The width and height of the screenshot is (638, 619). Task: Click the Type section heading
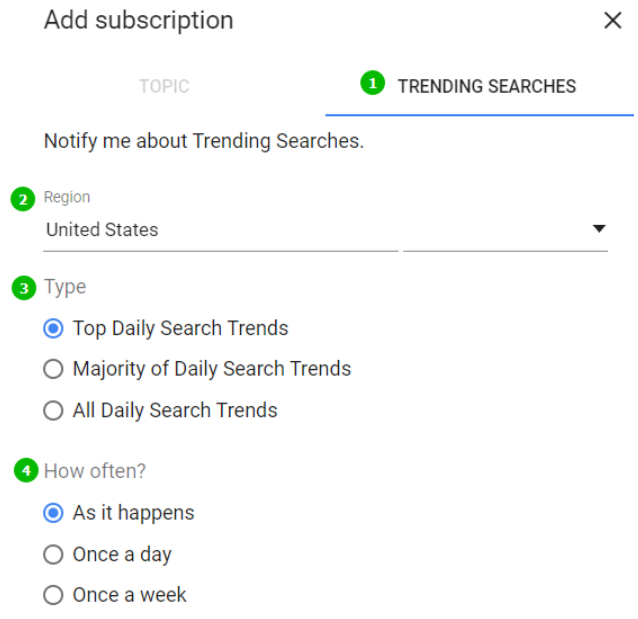(x=65, y=287)
